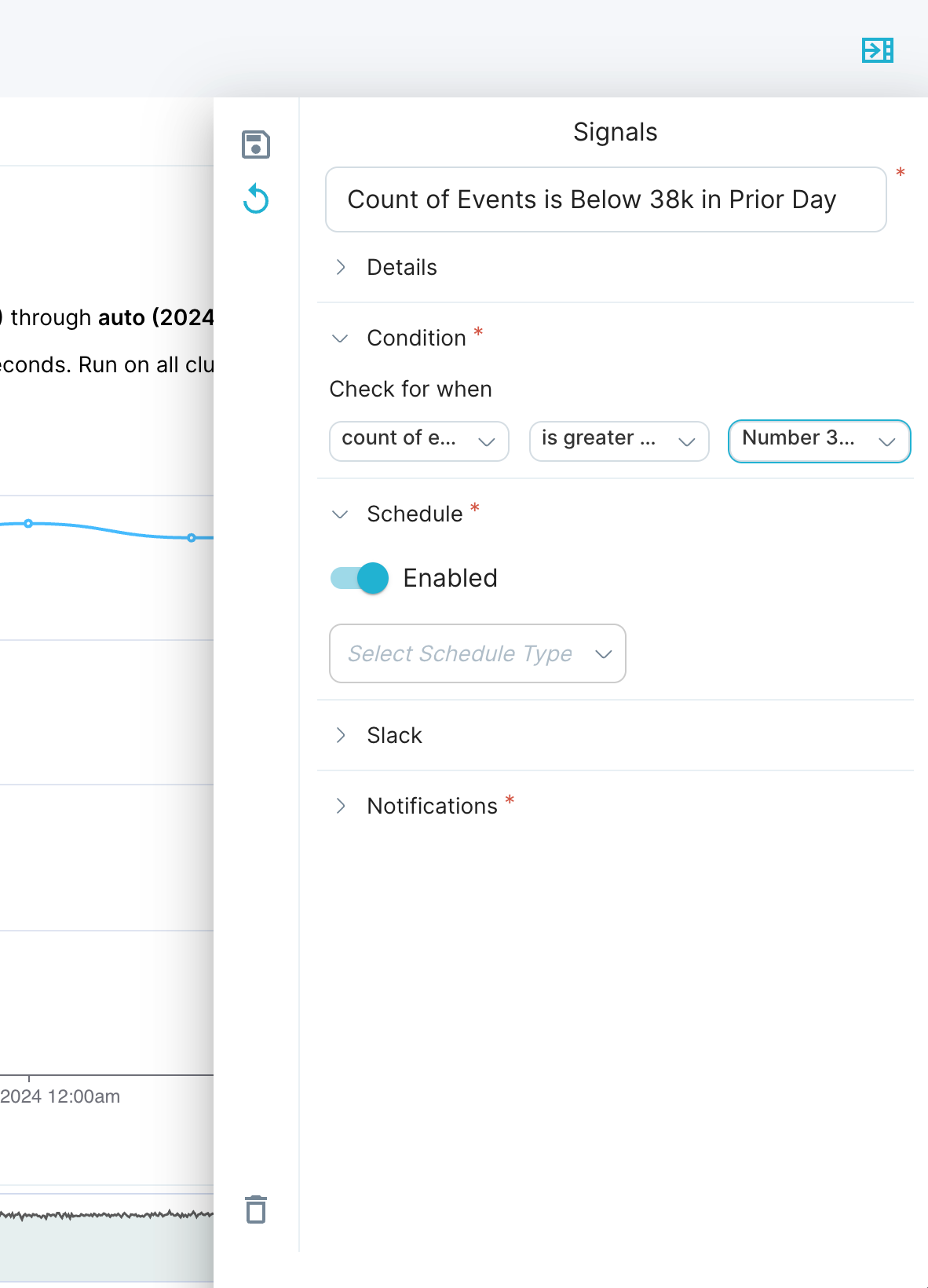928x1288 pixels.
Task: Click the Condition section heading
Action: [417, 338]
